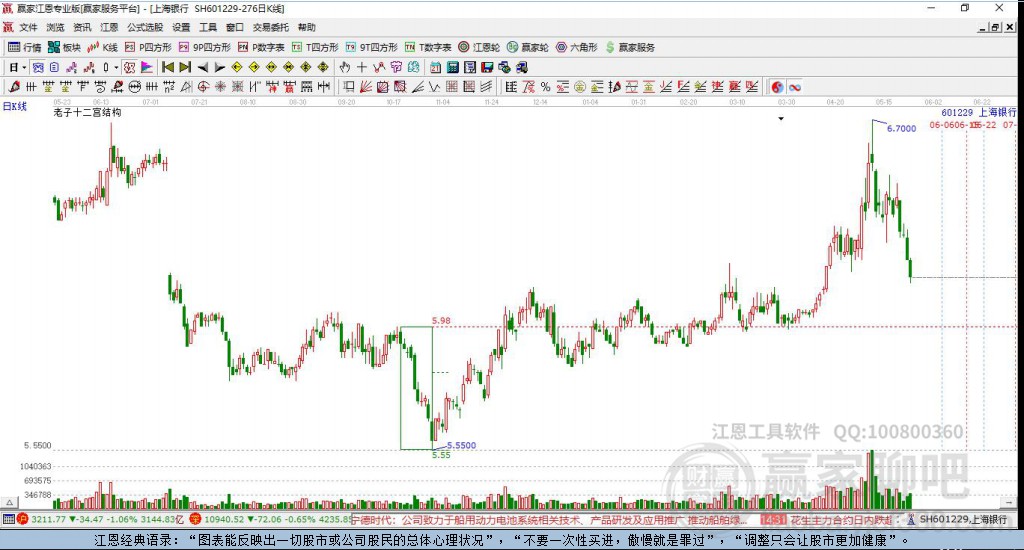Select the crosshair cursor tool
The width and height of the screenshot is (1024, 550).
click(362, 67)
